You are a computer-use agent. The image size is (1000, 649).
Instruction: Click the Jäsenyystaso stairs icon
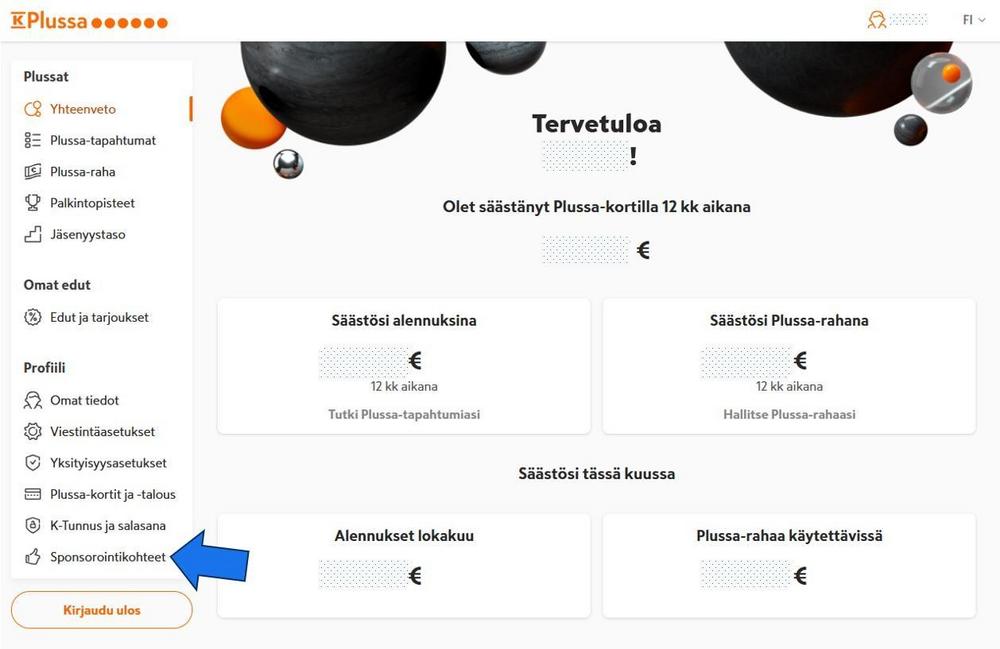pos(32,235)
